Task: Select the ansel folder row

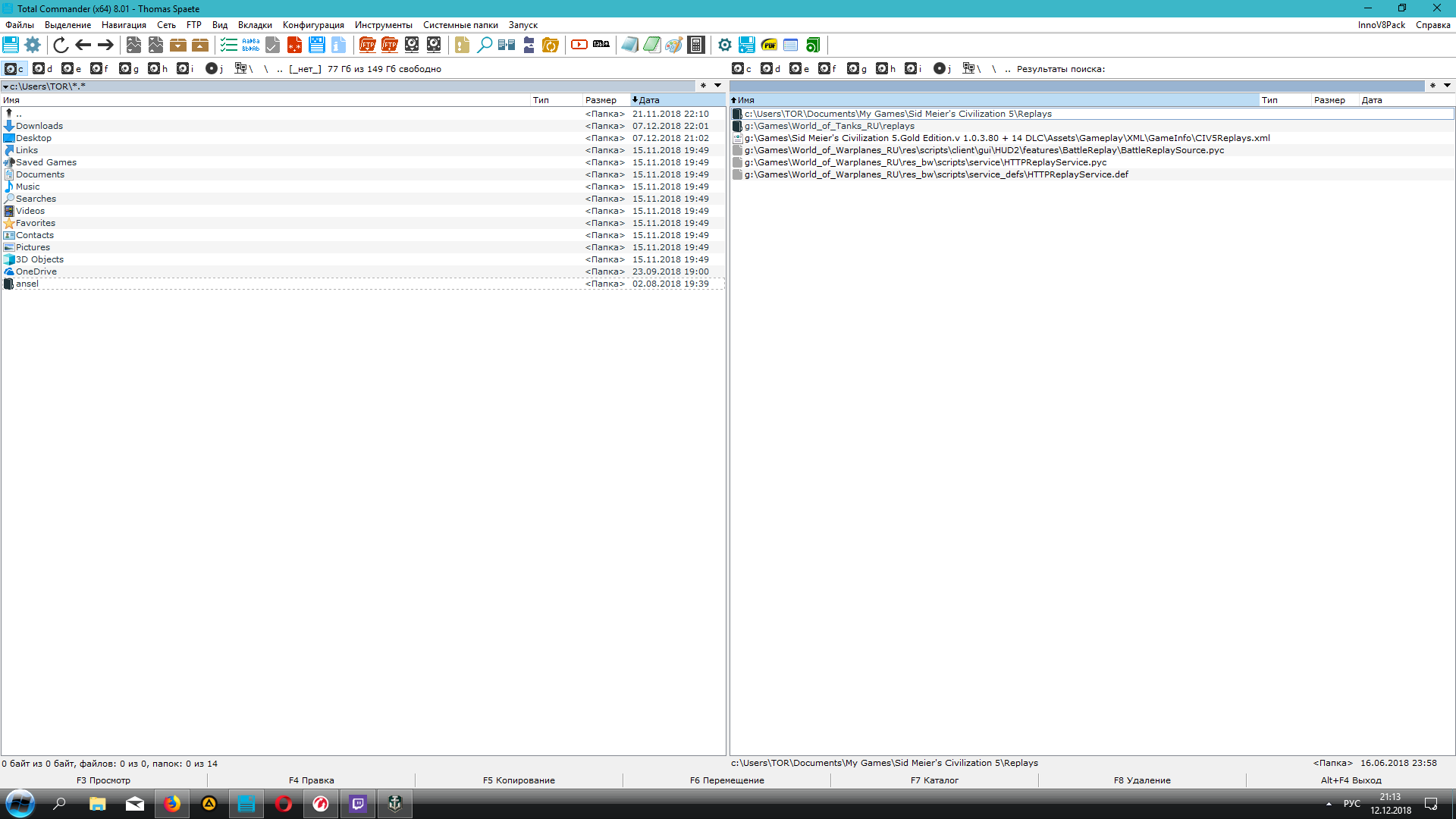Action: click(x=362, y=284)
